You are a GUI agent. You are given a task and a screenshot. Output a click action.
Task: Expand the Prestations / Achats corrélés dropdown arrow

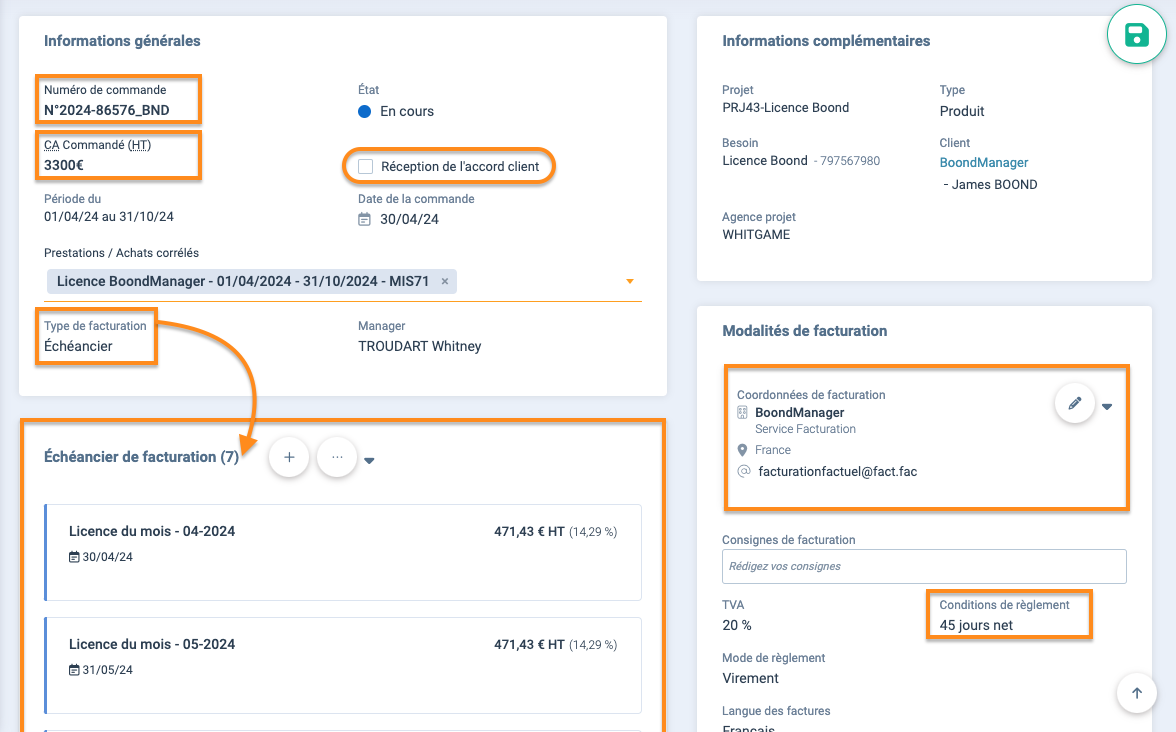630,281
